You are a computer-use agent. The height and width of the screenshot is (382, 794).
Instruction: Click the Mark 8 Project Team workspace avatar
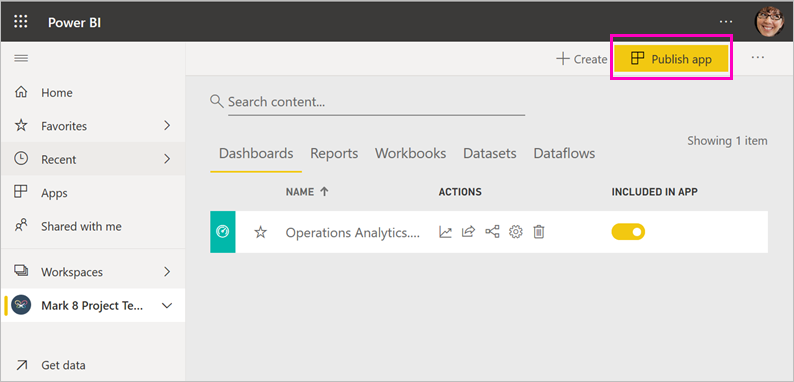(21, 305)
